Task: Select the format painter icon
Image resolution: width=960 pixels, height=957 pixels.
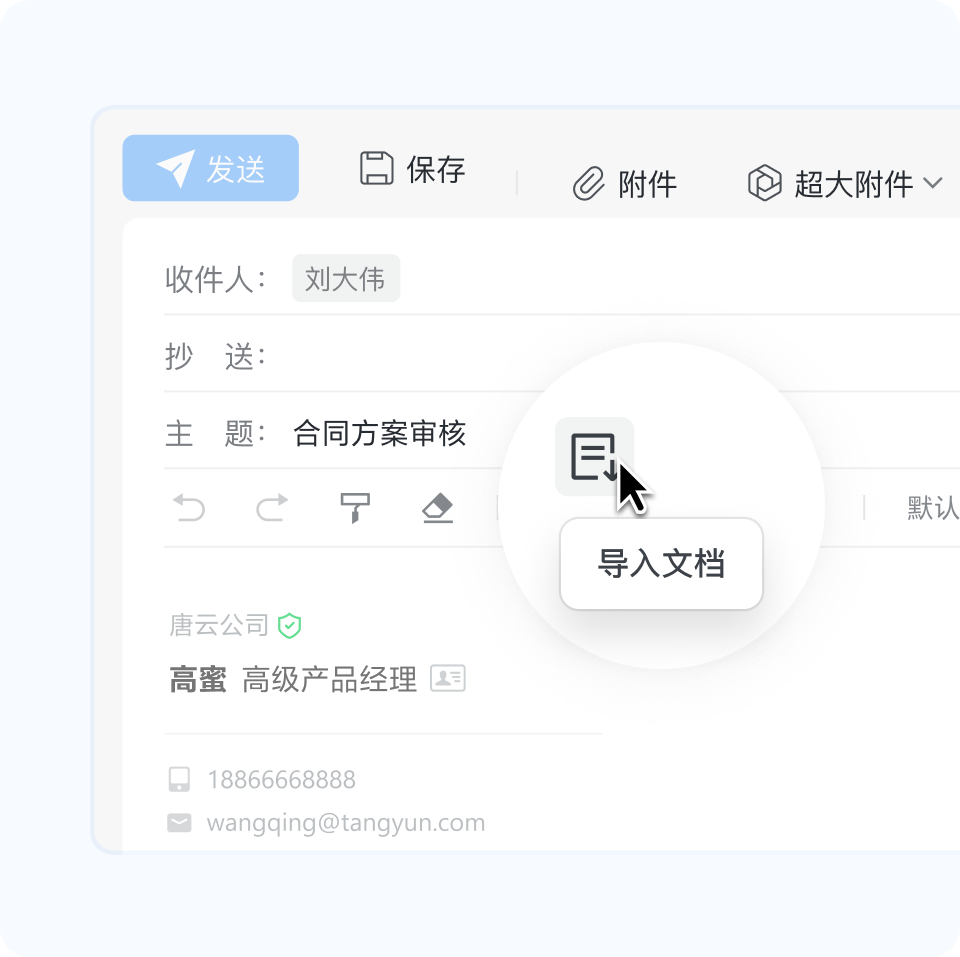Action: pyautogui.click(x=355, y=508)
